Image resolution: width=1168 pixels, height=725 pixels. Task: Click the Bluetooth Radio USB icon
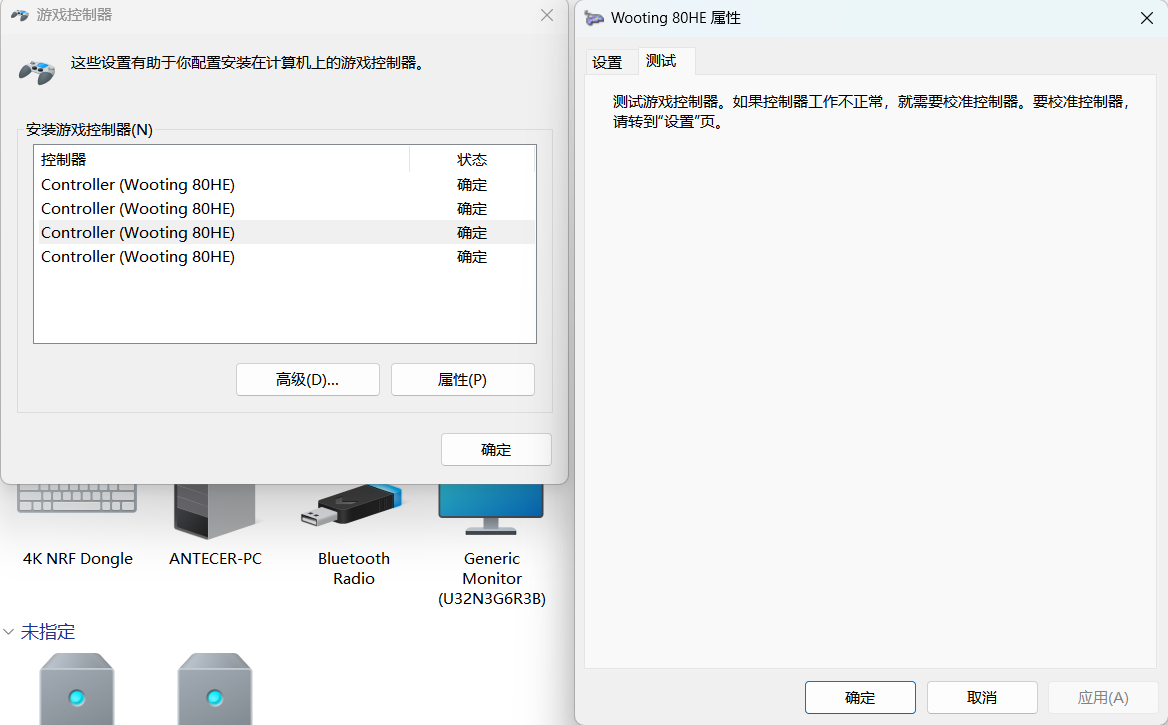(x=352, y=505)
